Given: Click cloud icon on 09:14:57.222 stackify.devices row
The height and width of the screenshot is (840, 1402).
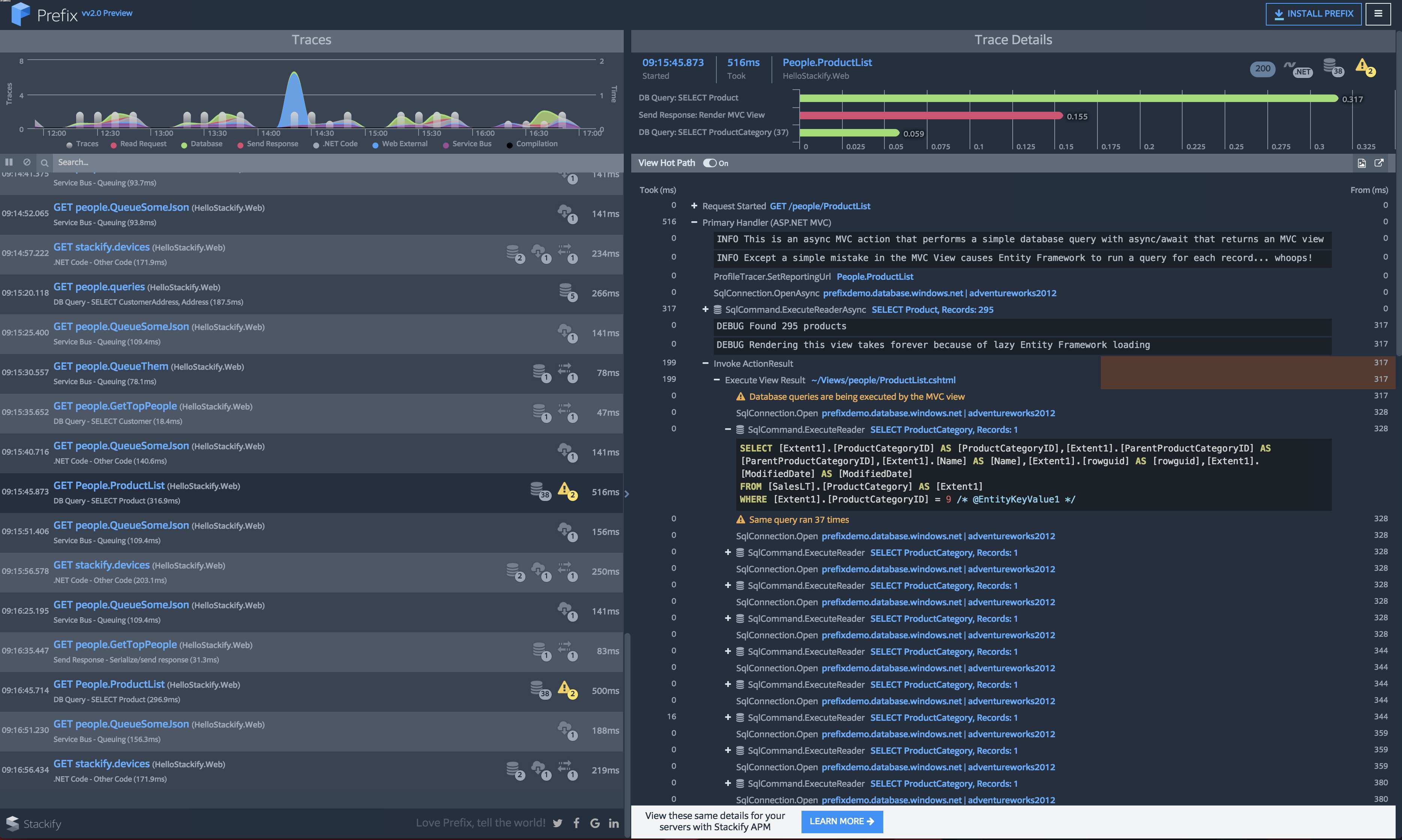Looking at the screenshot, I should pos(541,253).
